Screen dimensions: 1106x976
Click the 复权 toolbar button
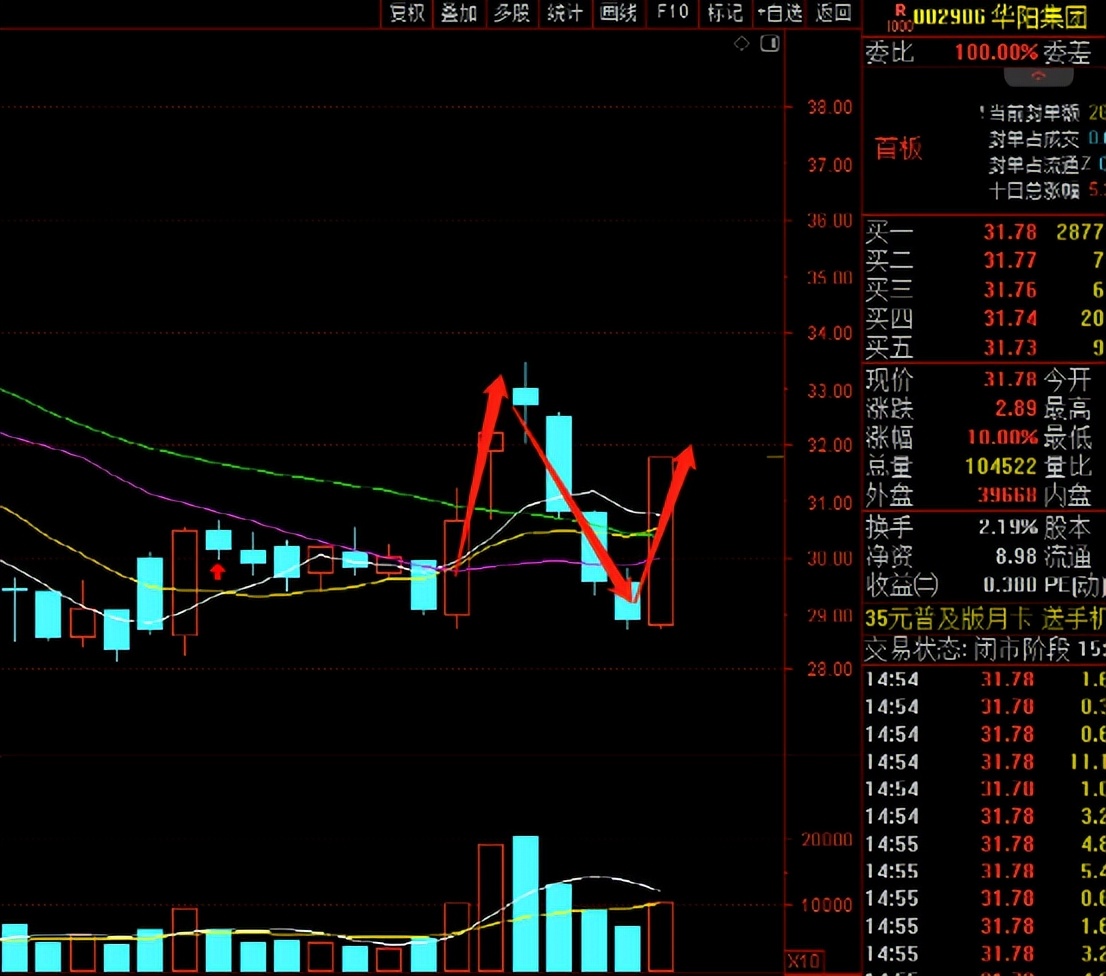coord(407,13)
